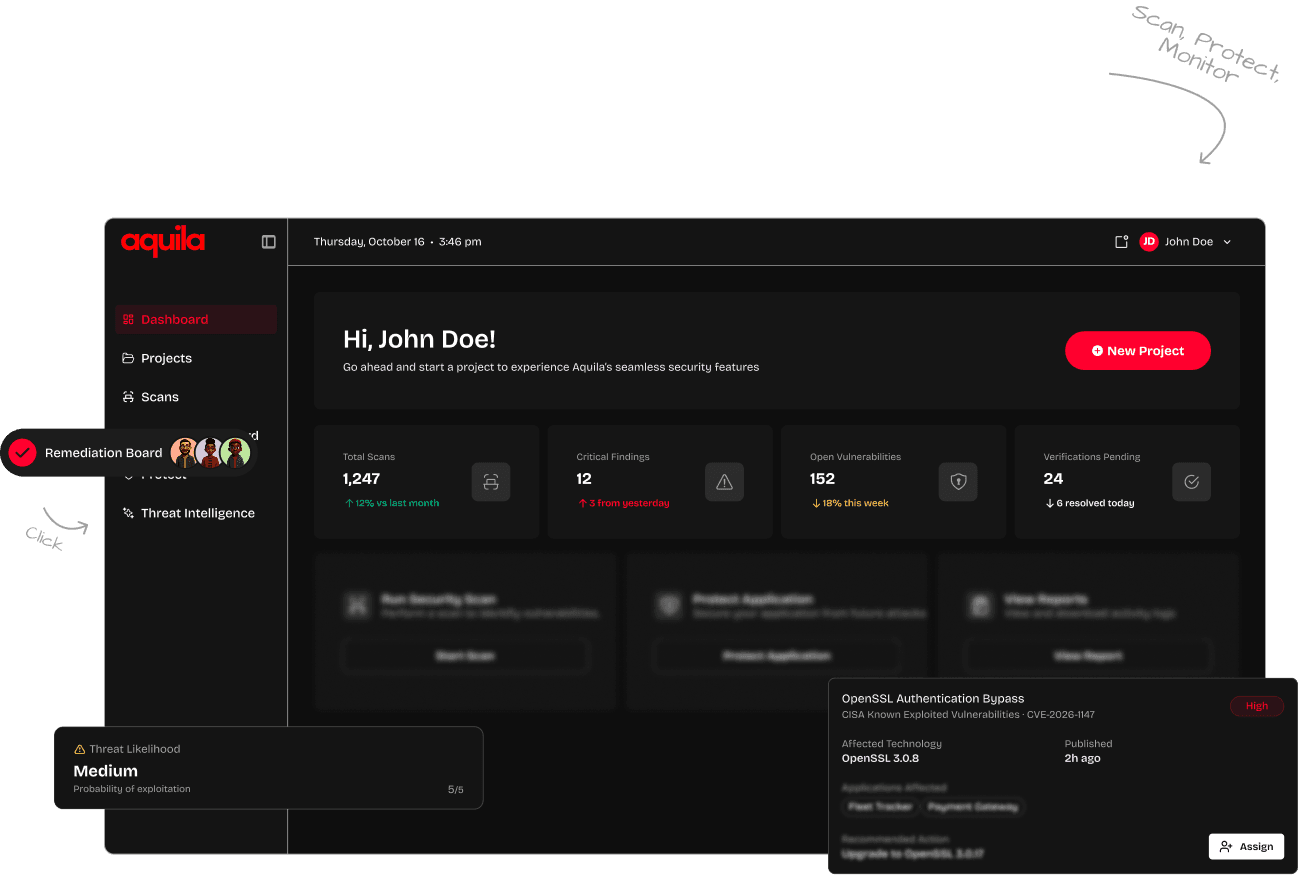Click the View Report button
Image resolution: width=1298 pixels, height=875 pixels.
tap(1088, 656)
